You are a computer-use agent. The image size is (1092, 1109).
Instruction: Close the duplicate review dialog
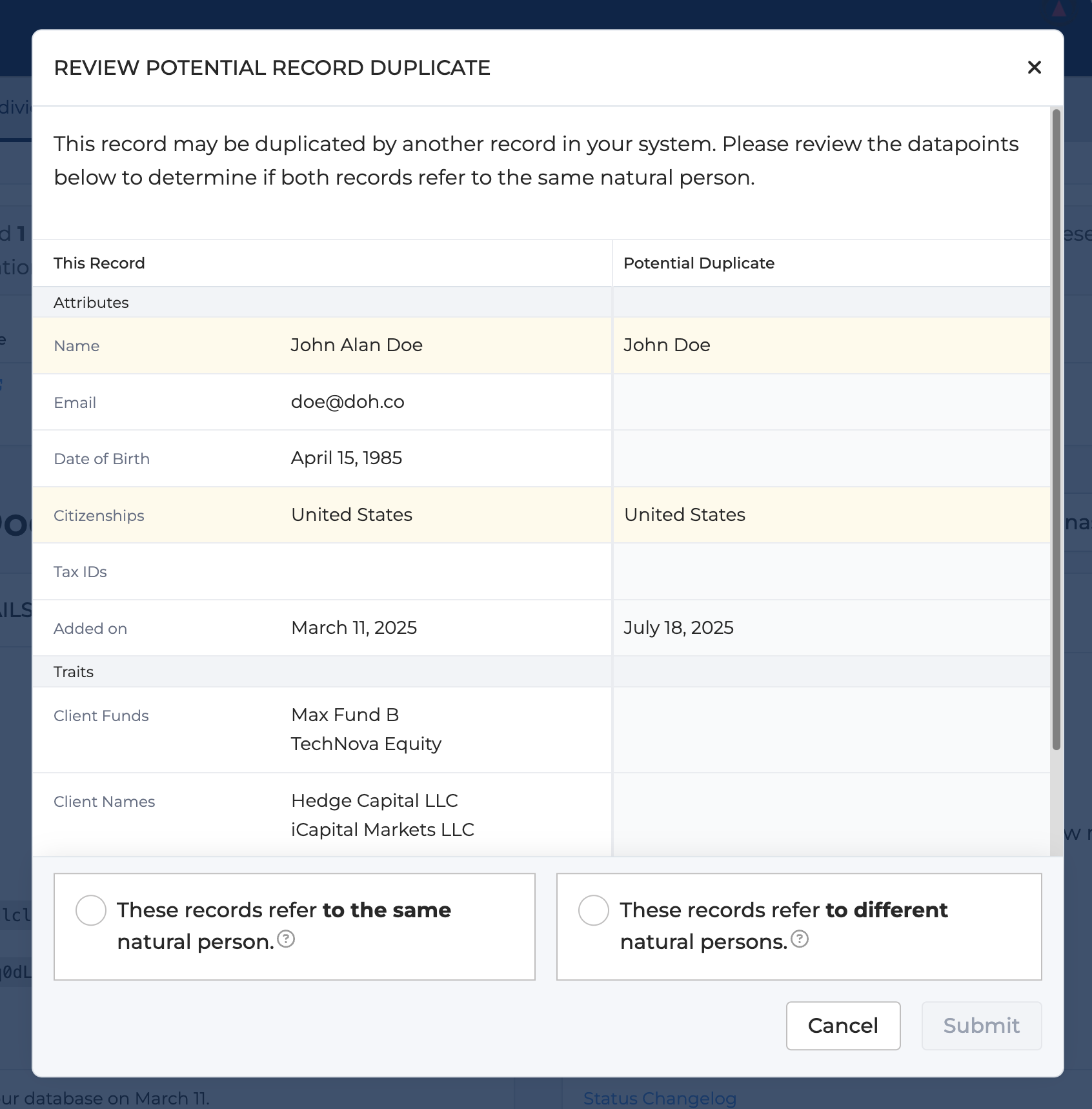(x=1034, y=67)
